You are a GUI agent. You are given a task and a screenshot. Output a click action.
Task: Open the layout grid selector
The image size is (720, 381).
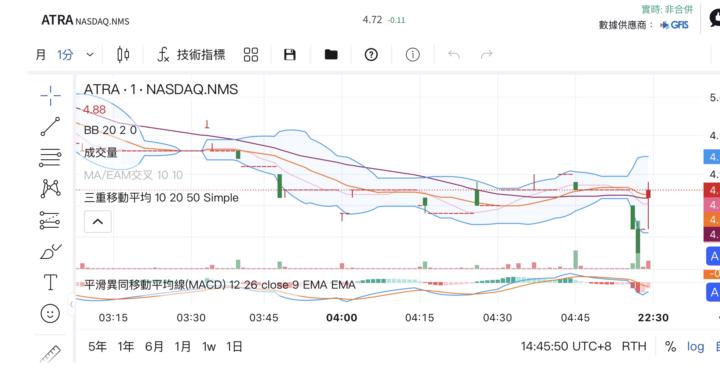[x=251, y=55]
